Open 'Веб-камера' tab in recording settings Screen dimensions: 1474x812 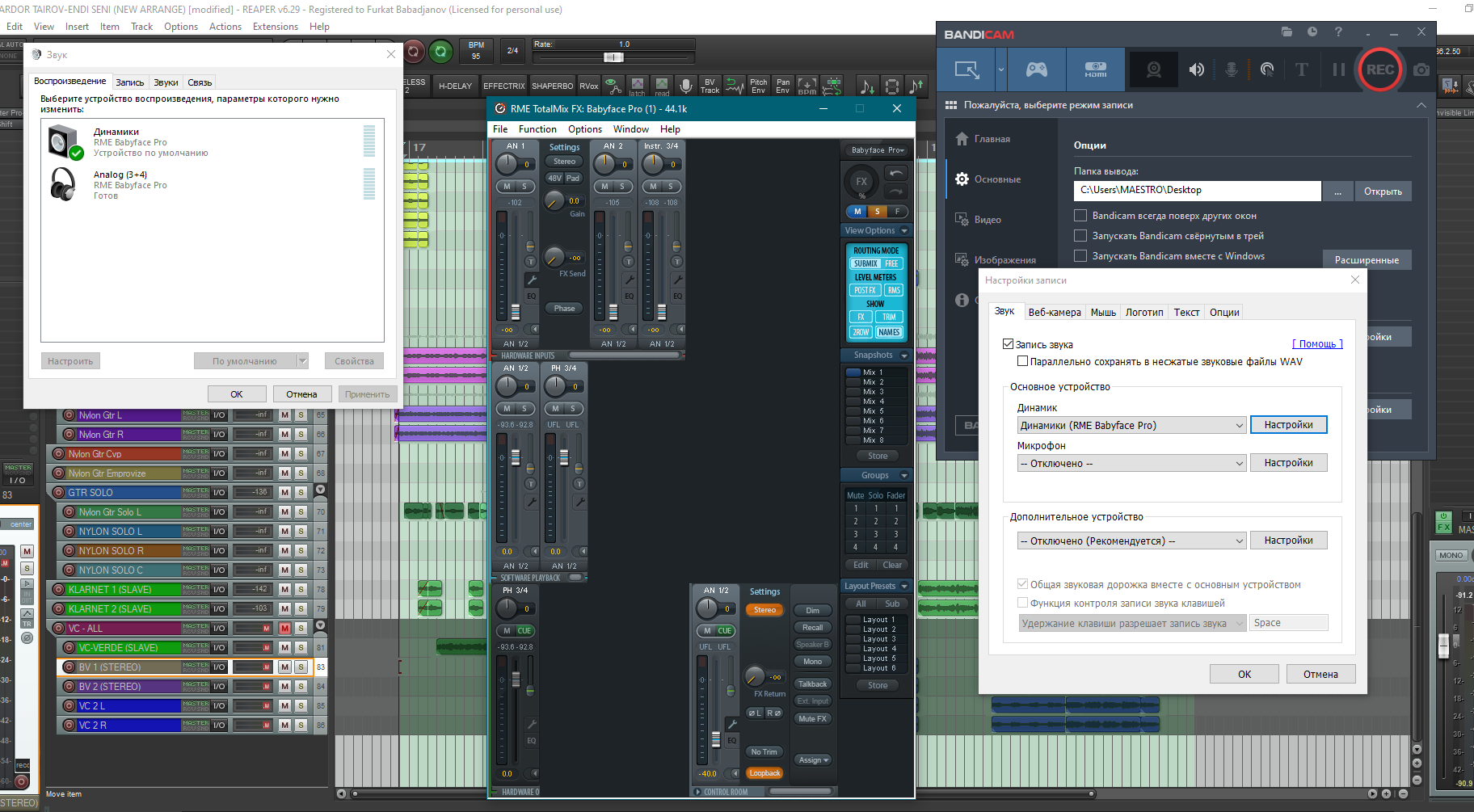pos(1054,313)
